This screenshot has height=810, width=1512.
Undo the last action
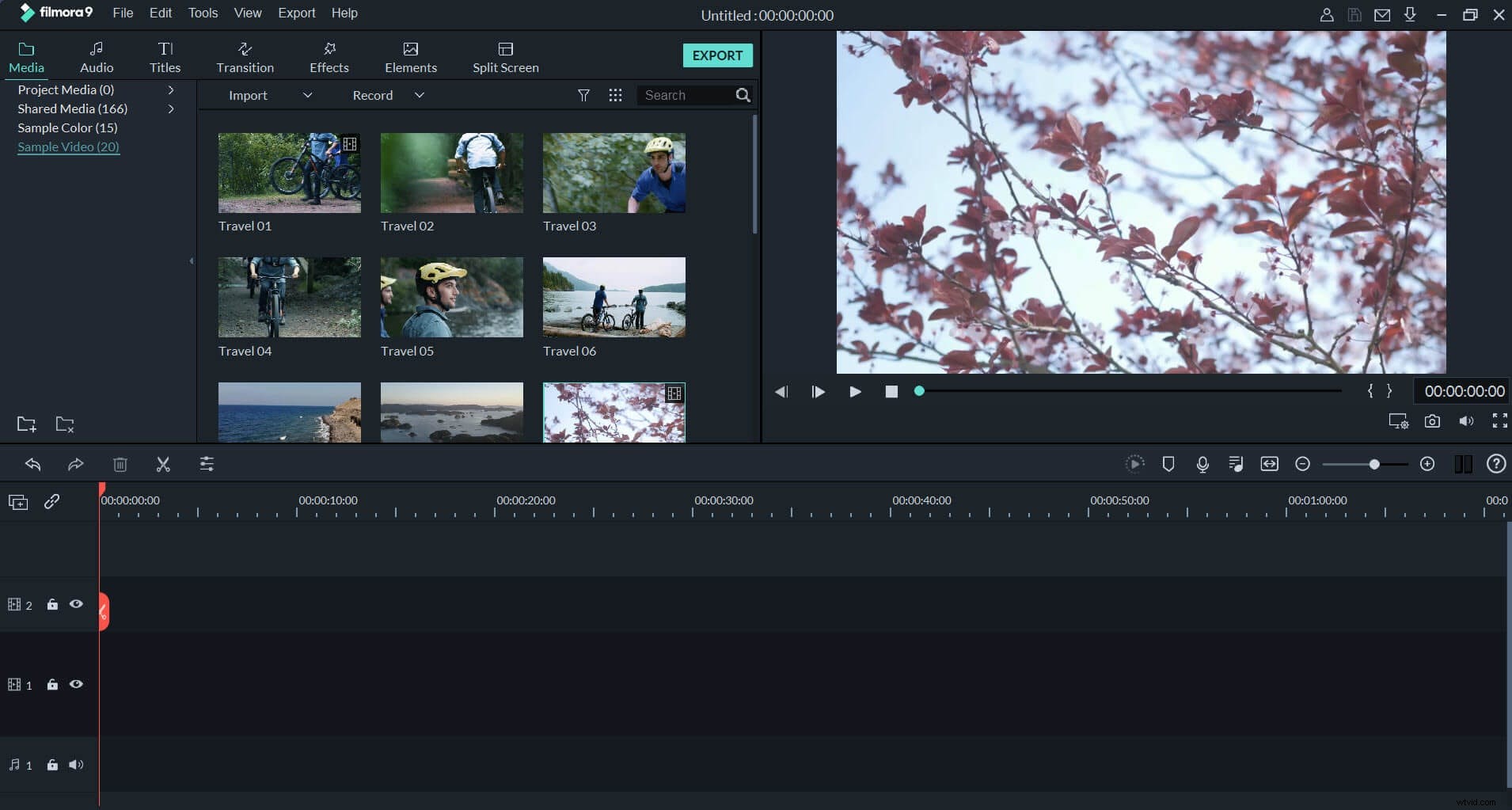tap(33, 464)
